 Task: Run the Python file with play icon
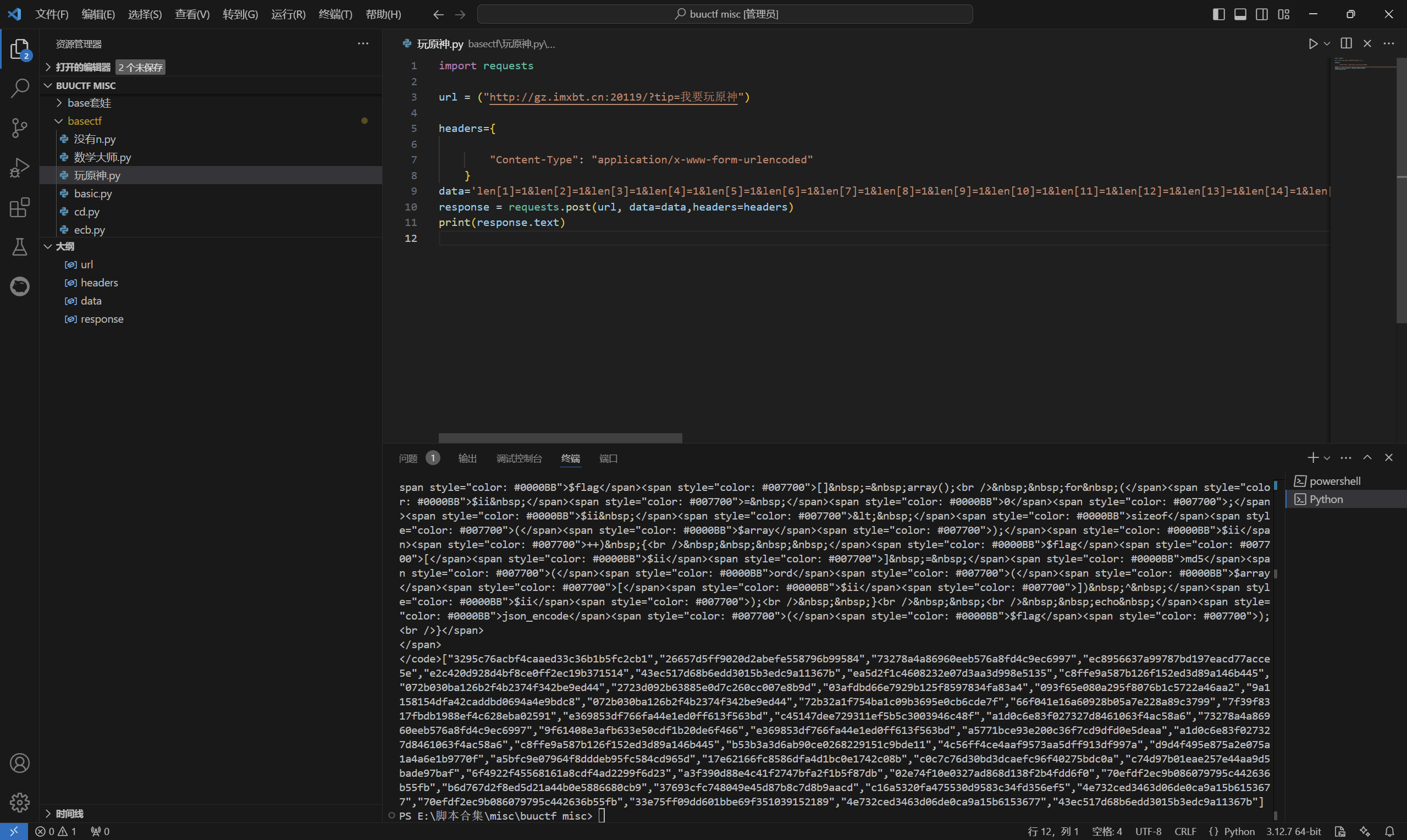(x=1313, y=43)
